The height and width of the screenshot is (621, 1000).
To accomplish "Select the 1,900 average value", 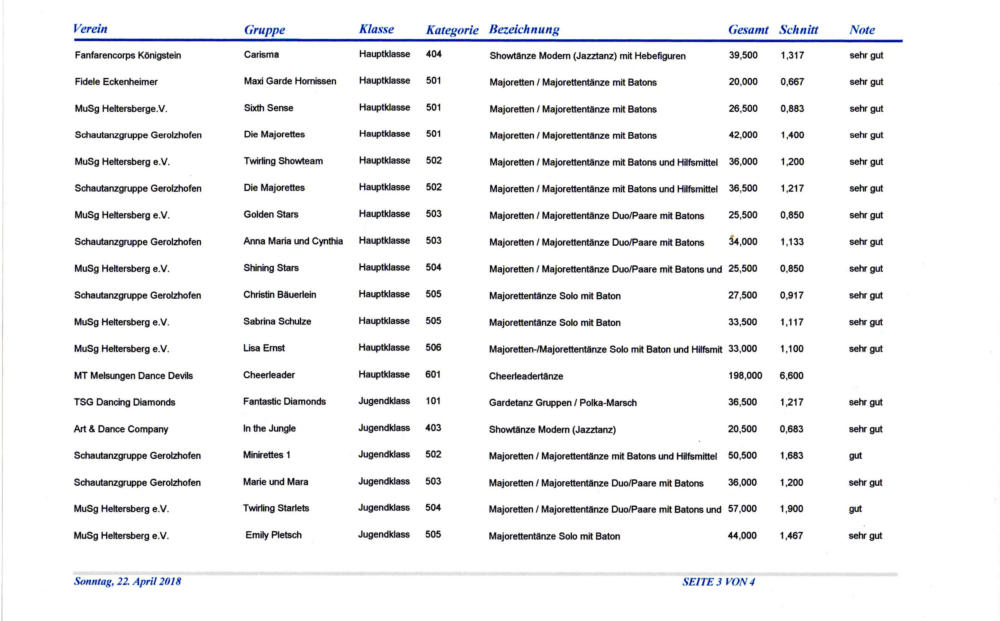I will 791,509.
